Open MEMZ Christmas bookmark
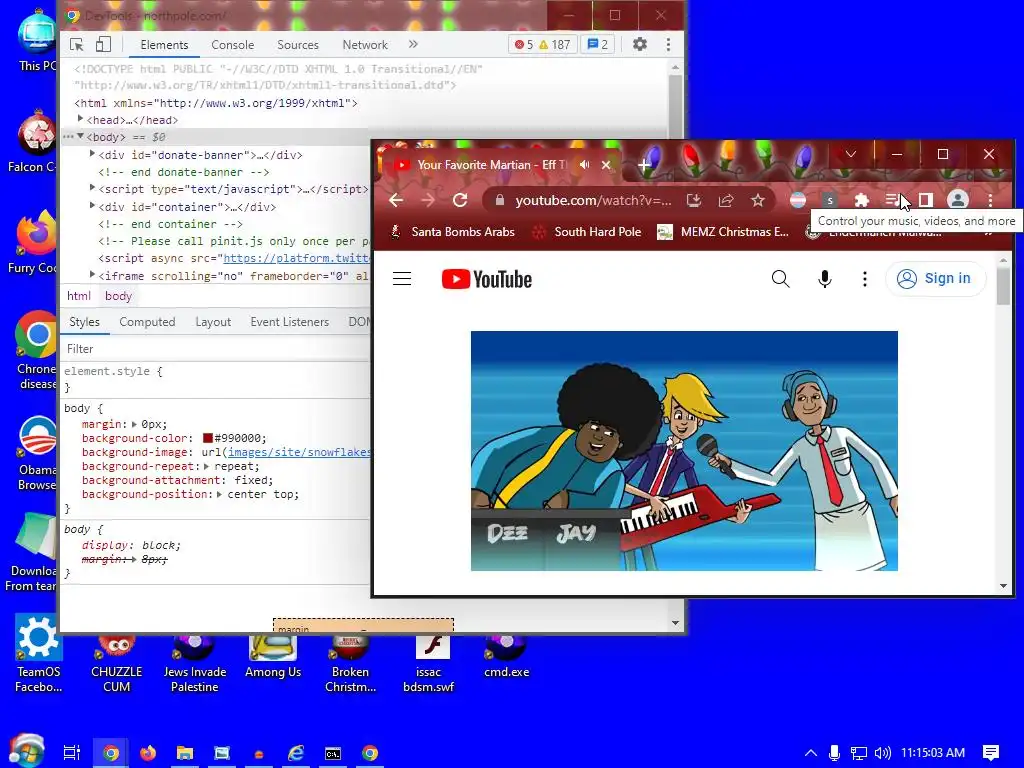This screenshot has height=768, width=1024. tap(724, 232)
